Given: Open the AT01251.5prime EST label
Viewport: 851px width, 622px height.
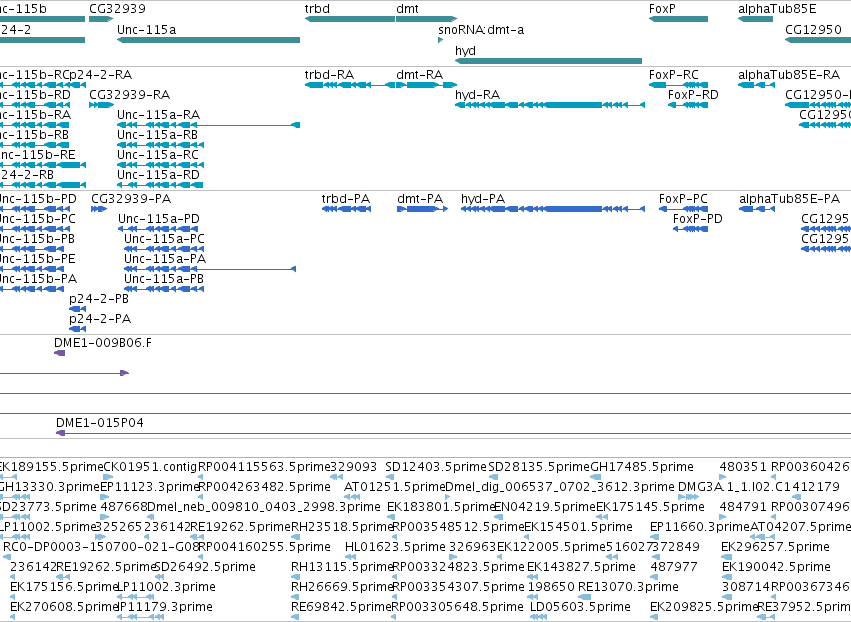Looking at the screenshot, I should tap(395, 487).
